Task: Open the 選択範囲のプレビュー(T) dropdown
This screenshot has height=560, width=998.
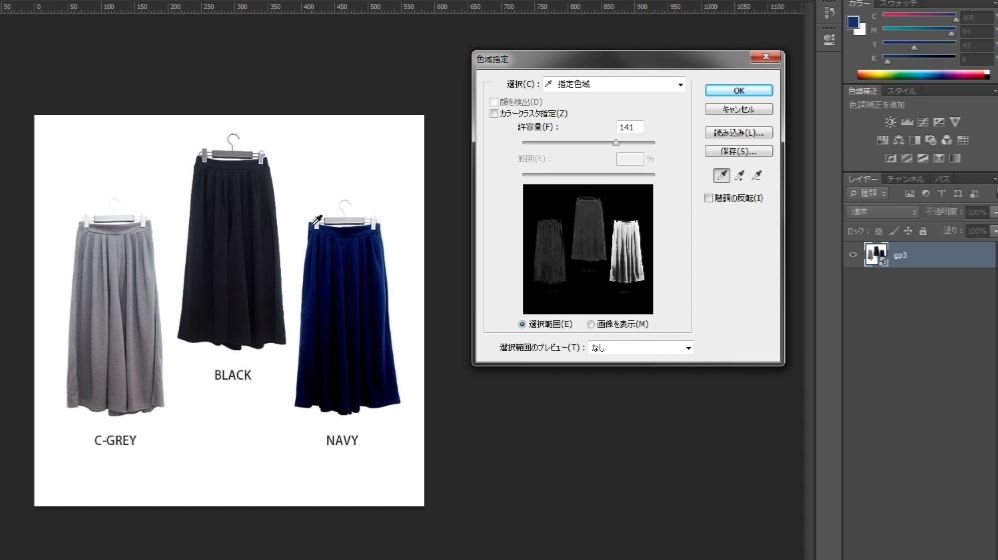Action: pyautogui.click(x=641, y=347)
